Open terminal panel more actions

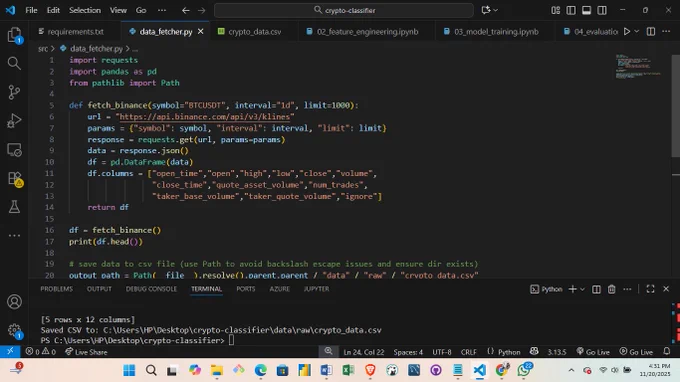pyautogui.click(x=627, y=289)
